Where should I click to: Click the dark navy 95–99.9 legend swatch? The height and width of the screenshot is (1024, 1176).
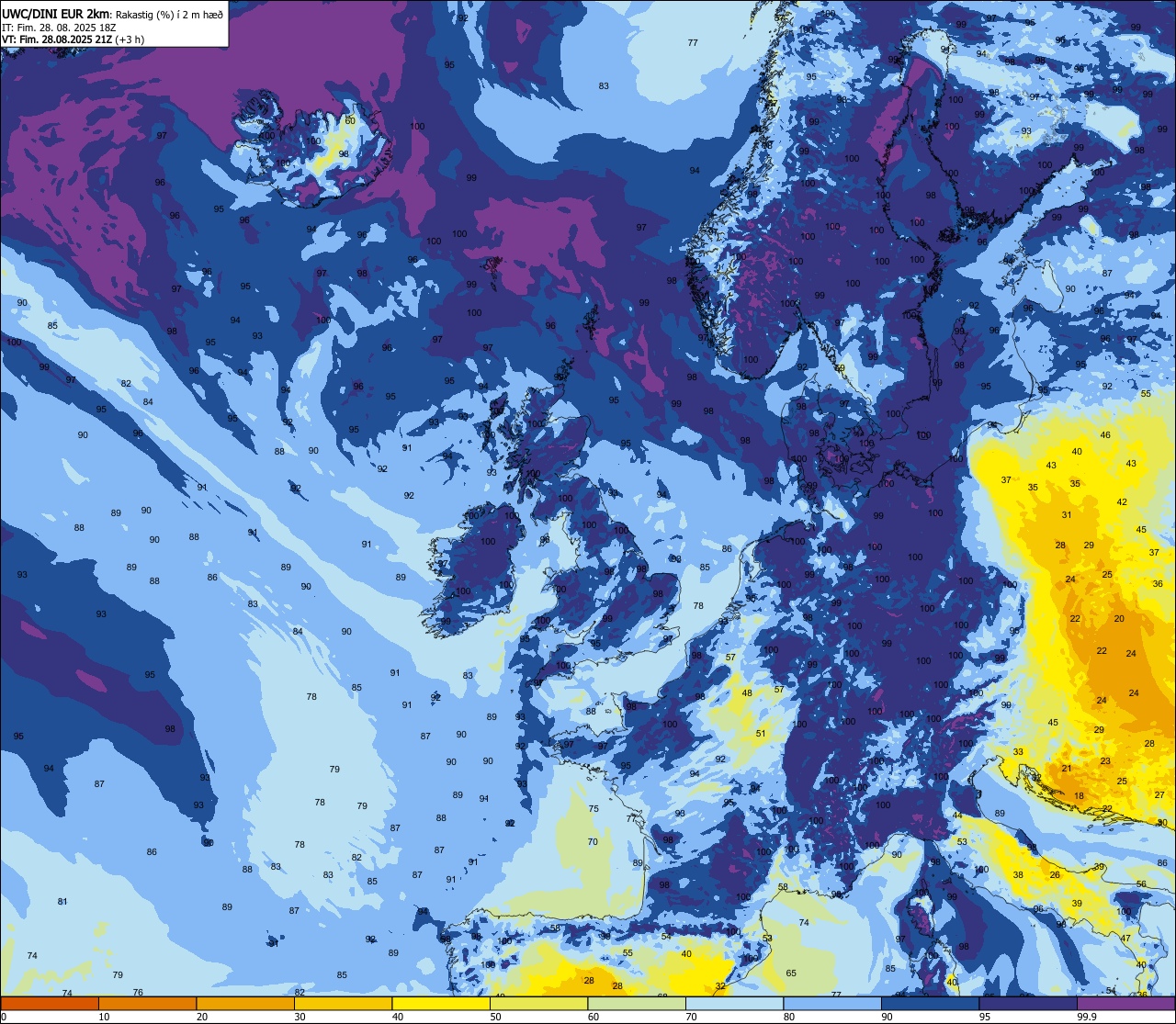pyautogui.click(x=1028, y=1003)
